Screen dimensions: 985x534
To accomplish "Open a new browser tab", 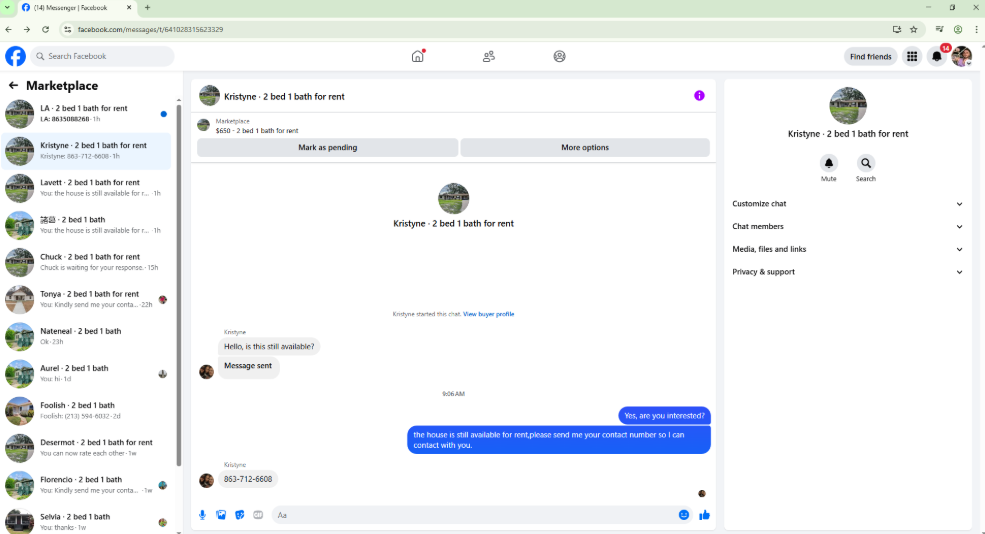I will pyautogui.click(x=148, y=8).
